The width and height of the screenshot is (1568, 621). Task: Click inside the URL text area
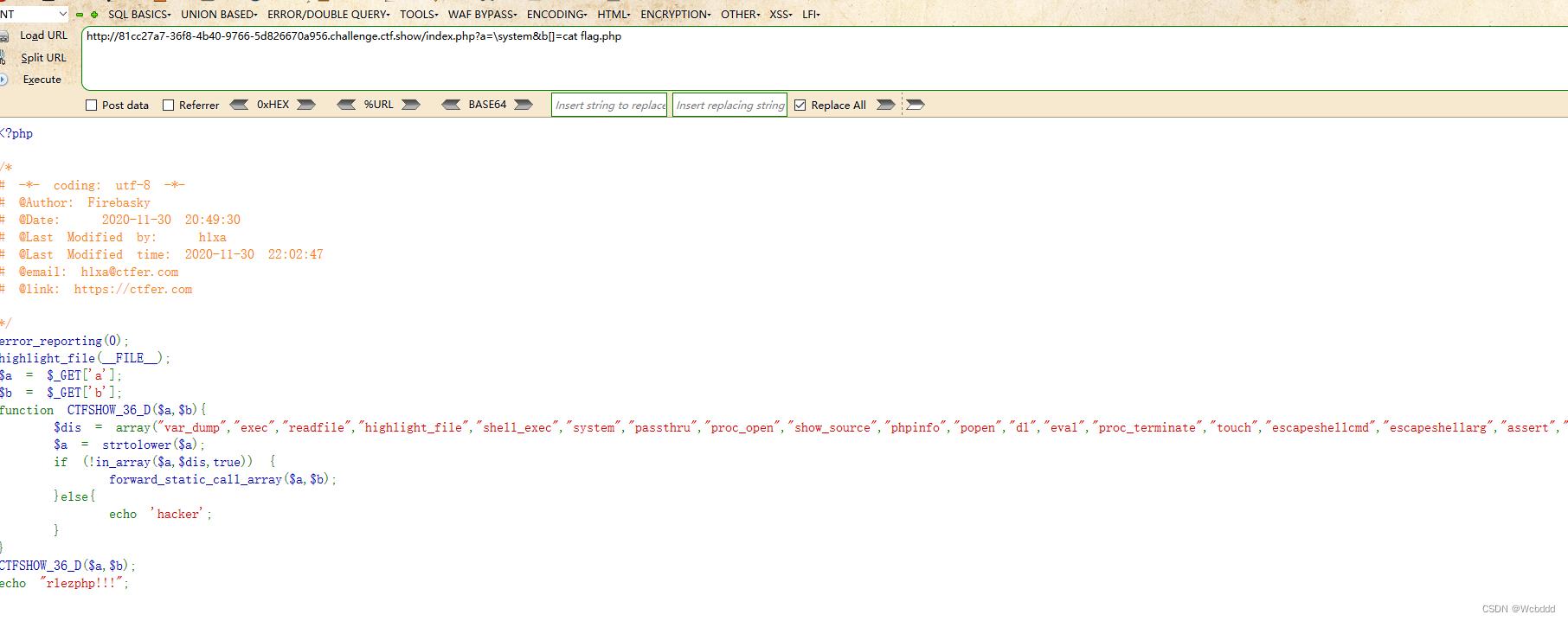pyautogui.click(x=825, y=58)
